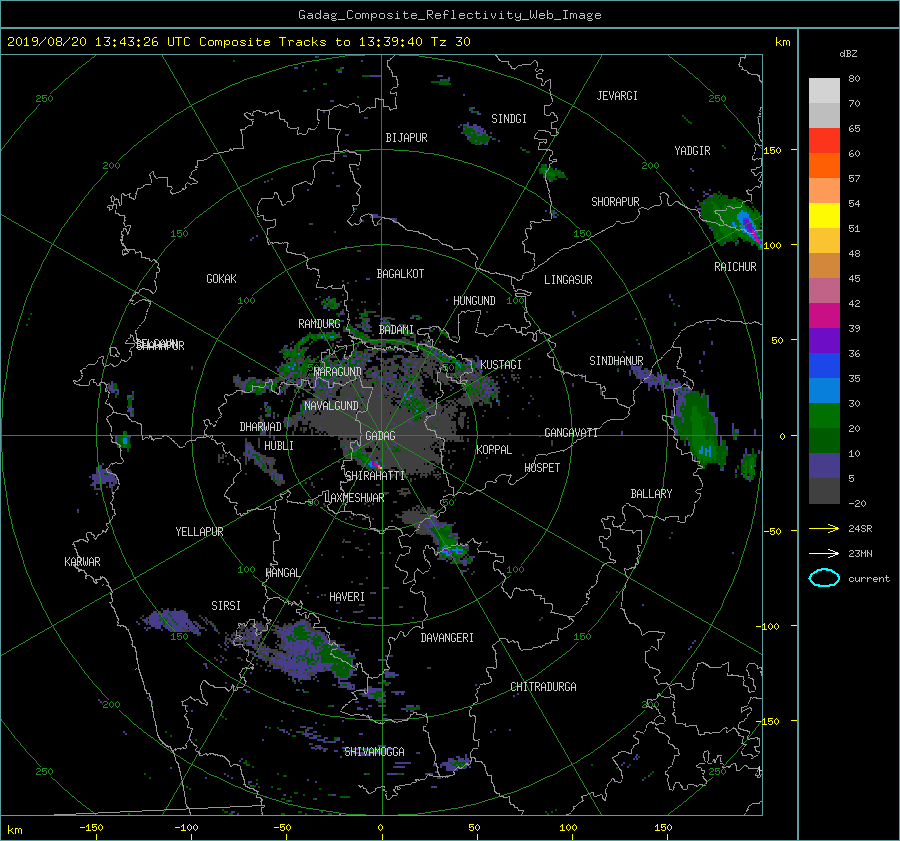The image size is (900, 841).
Task: Click the RAICHUR city label
Action: tap(735, 267)
